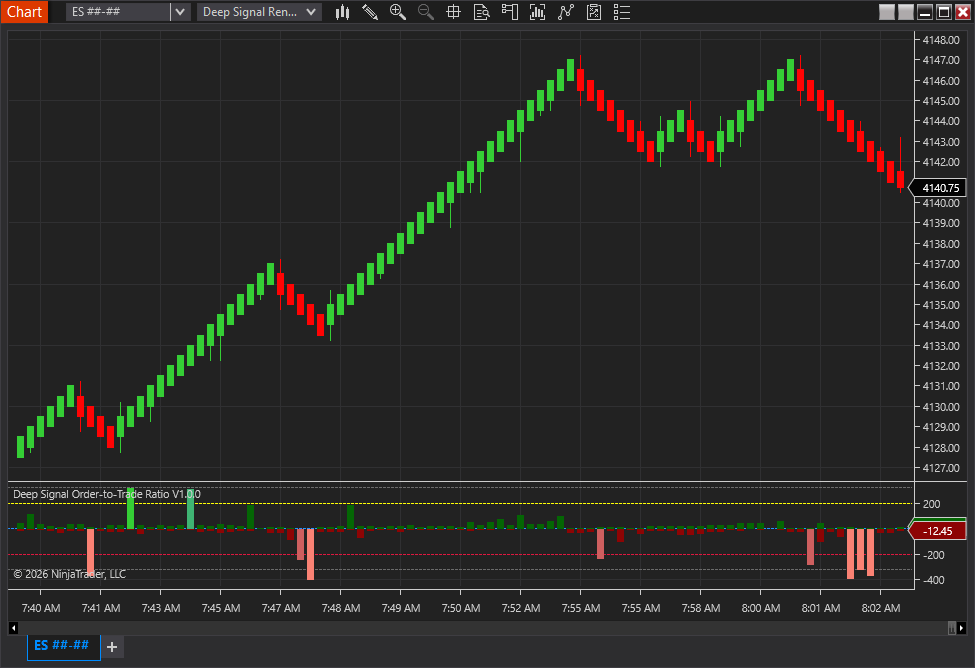Open the chart style selector icon
The image size is (975, 668).
tap(343, 12)
